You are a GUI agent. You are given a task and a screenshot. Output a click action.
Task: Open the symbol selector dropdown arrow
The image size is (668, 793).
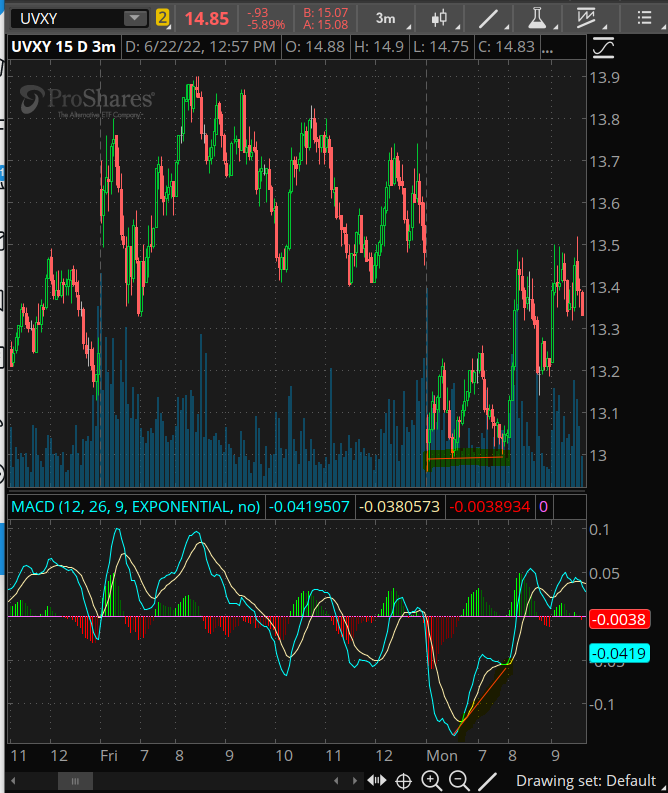point(135,19)
